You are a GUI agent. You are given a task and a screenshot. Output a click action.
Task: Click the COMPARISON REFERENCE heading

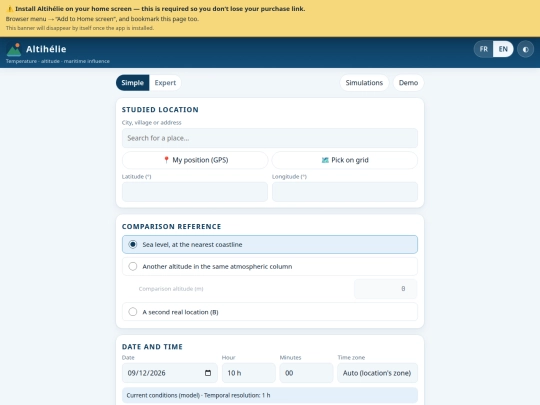172,227
